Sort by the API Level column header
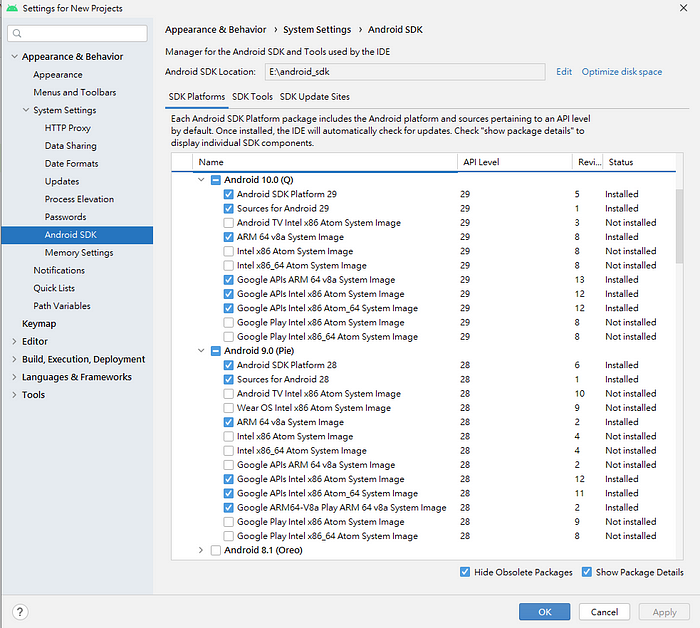This screenshot has width=700, height=628. [x=515, y=162]
